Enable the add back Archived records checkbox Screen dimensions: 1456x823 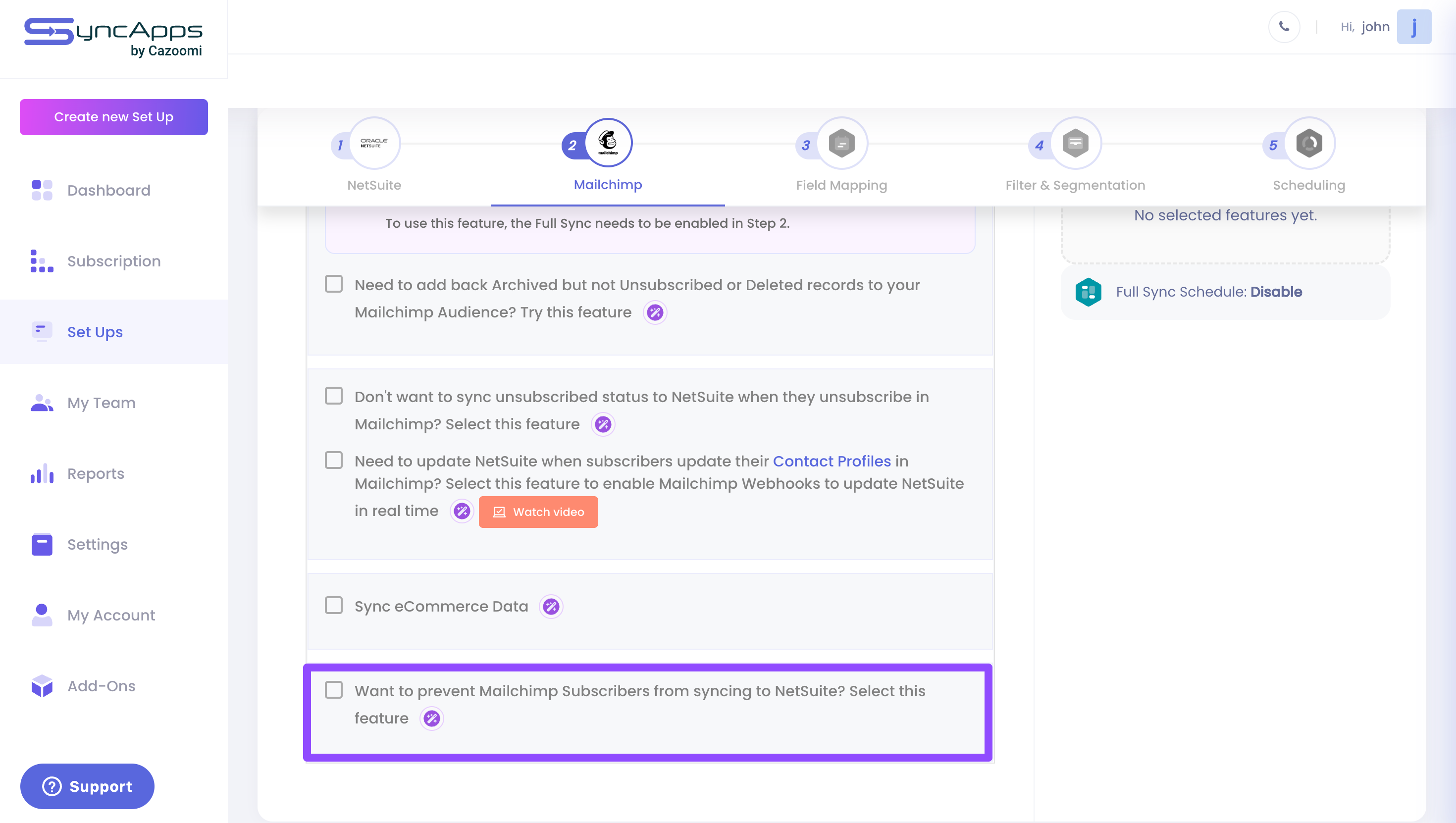click(333, 284)
